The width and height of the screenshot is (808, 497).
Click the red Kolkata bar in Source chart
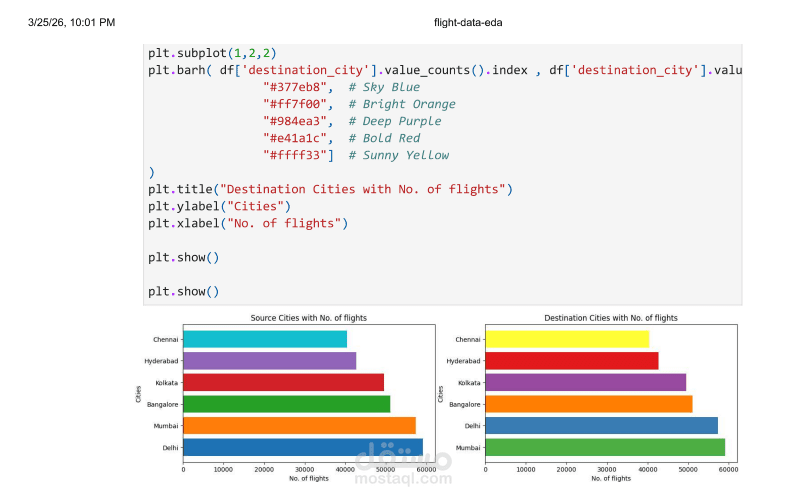[x=283, y=383]
